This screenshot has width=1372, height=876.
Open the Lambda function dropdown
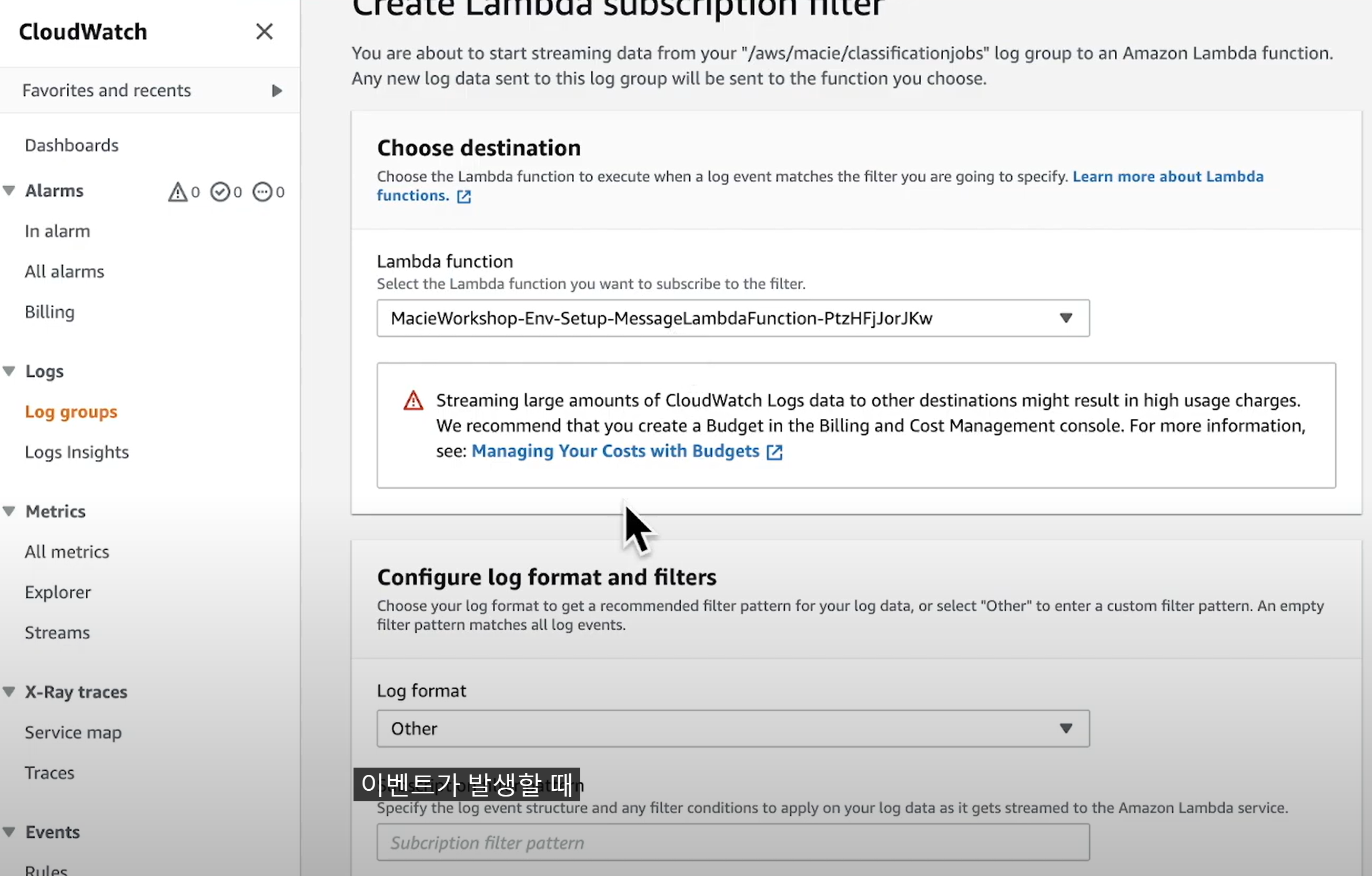[733, 318]
